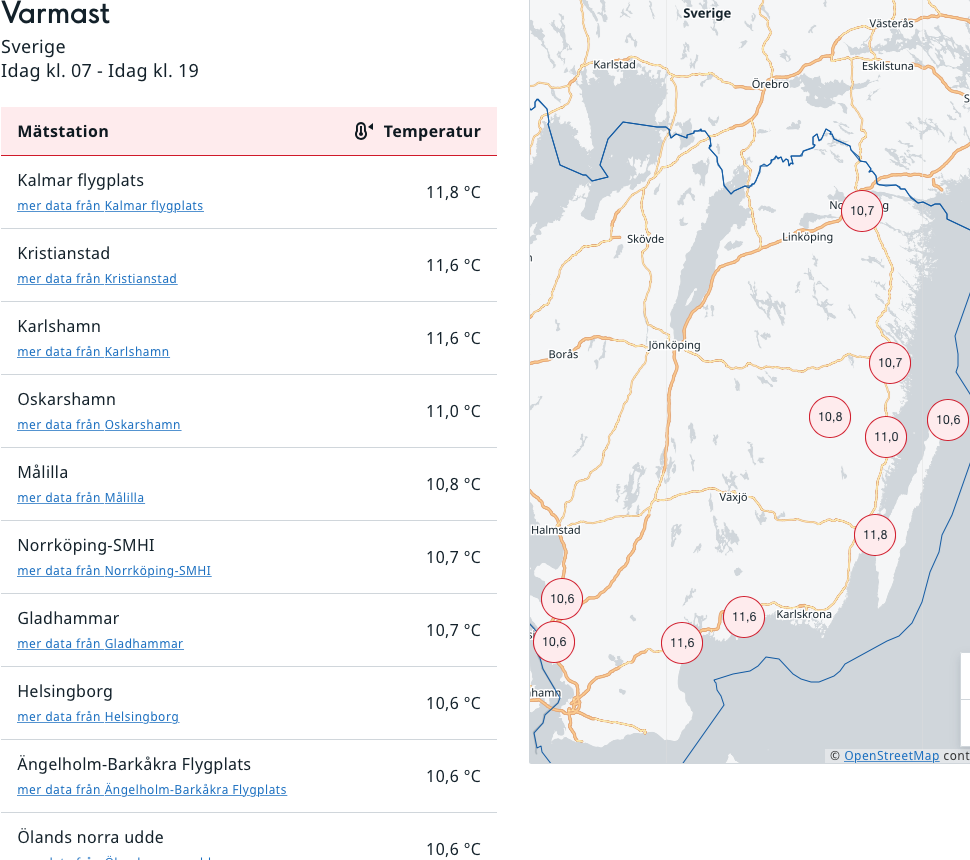Click the 10,7 marker at Norrköping
Viewport: 970px width, 860px height.
(x=861, y=211)
